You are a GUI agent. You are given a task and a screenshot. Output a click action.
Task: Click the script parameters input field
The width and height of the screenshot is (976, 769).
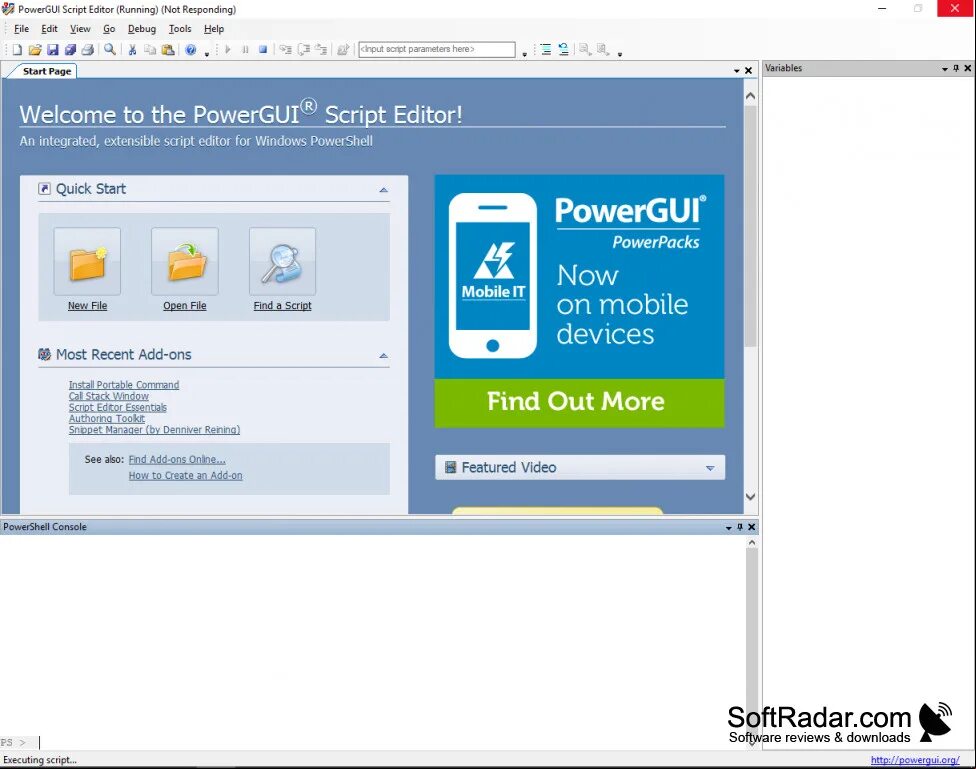point(437,49)
